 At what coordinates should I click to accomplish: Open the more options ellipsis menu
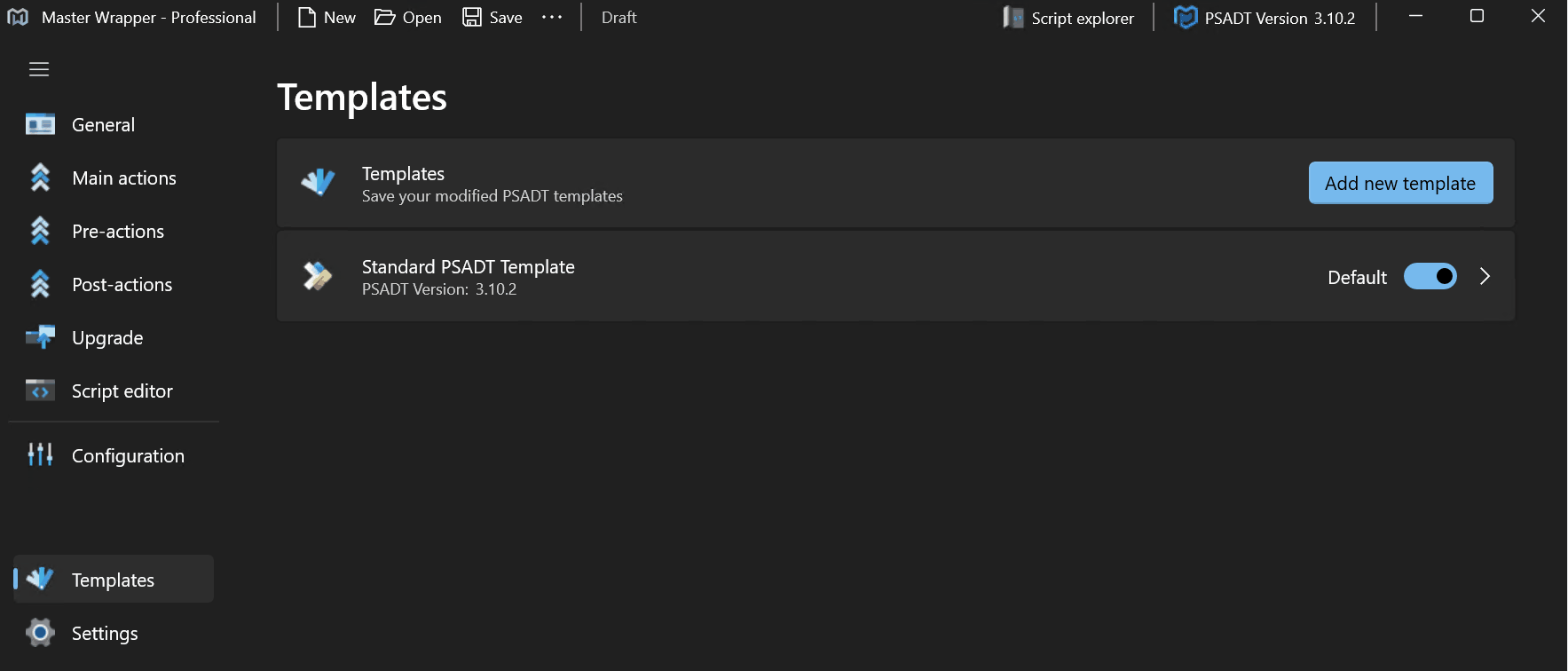point(552,17)
